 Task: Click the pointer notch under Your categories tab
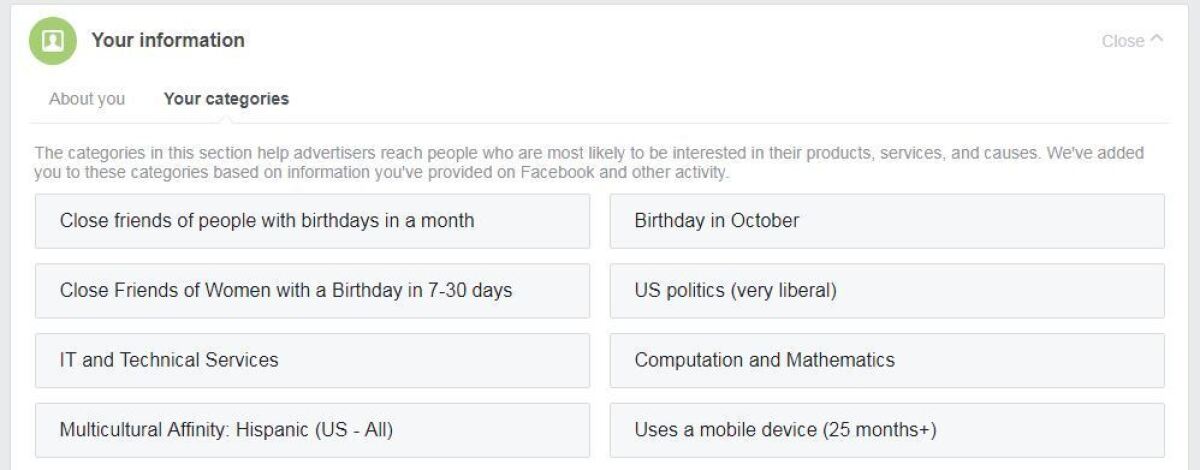pyautogui.click(x=226, y=120)
